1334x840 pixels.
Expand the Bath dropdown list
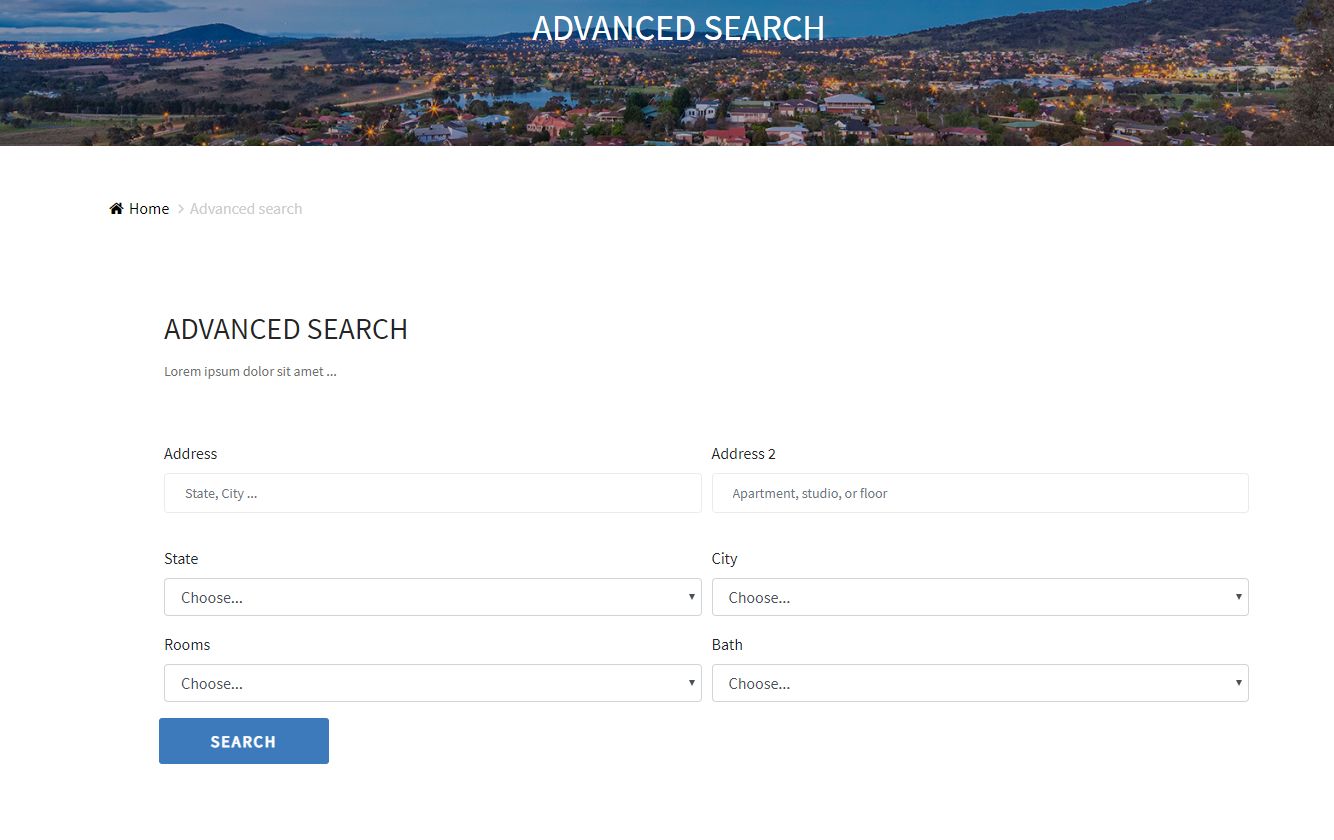[979, 683]
